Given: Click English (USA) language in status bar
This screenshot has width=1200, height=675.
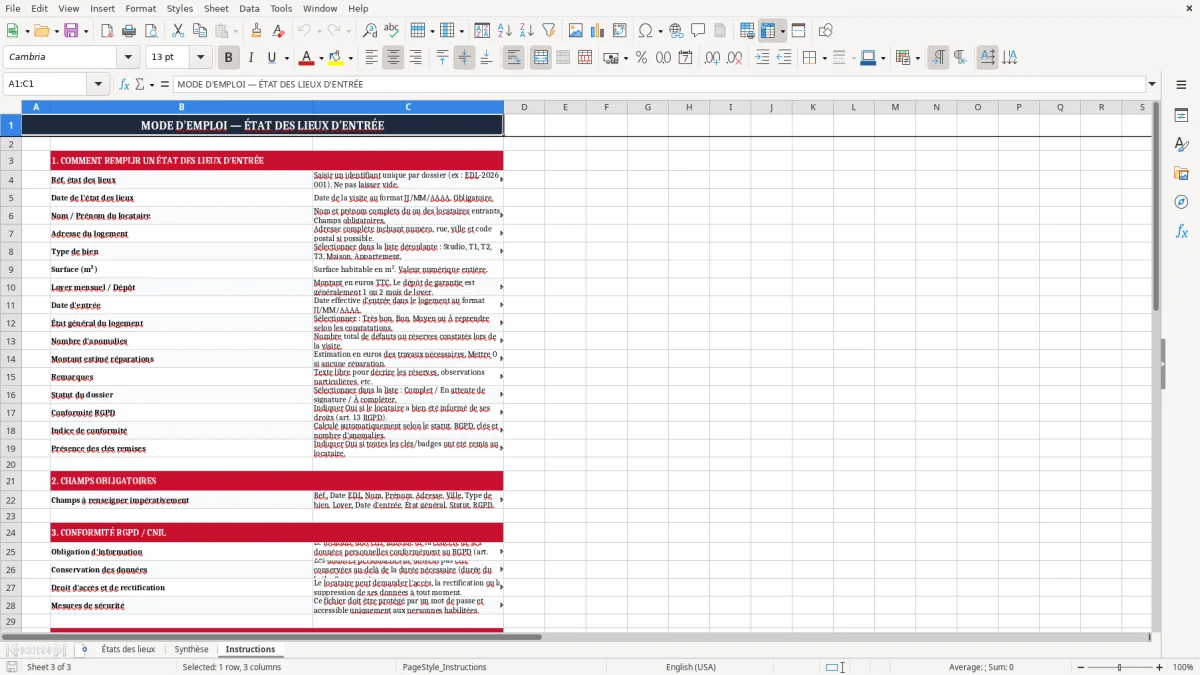Looking at the screenshot, I should coord(691,667).
